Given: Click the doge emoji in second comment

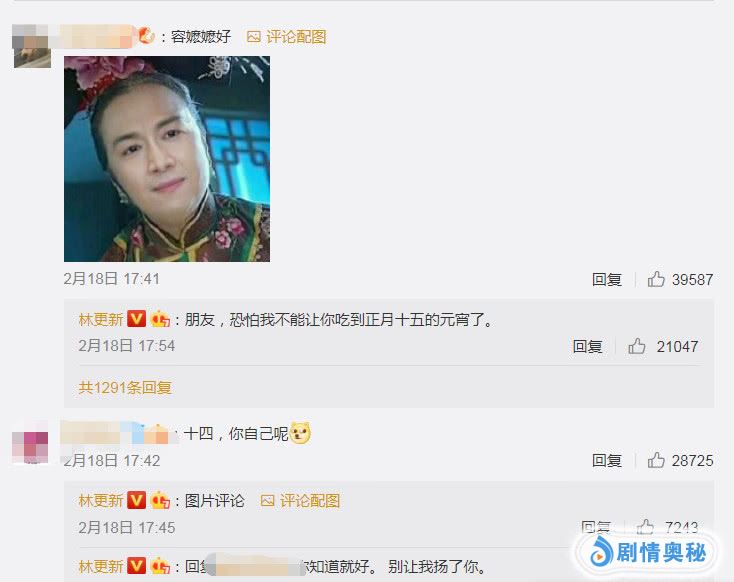Looking at the screenshot, I should pyautogui.click(x=300, y=433).
